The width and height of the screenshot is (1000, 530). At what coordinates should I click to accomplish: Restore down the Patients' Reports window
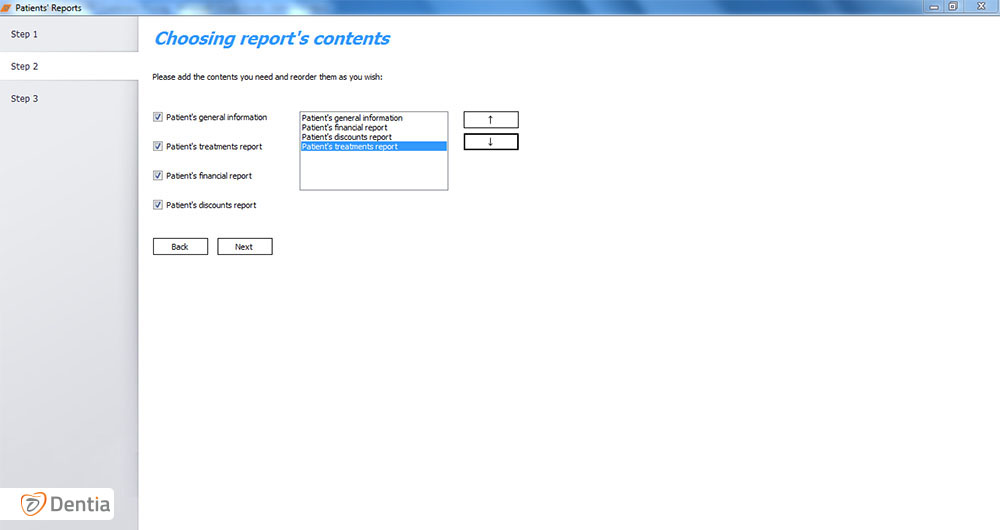tap(953, 7)
